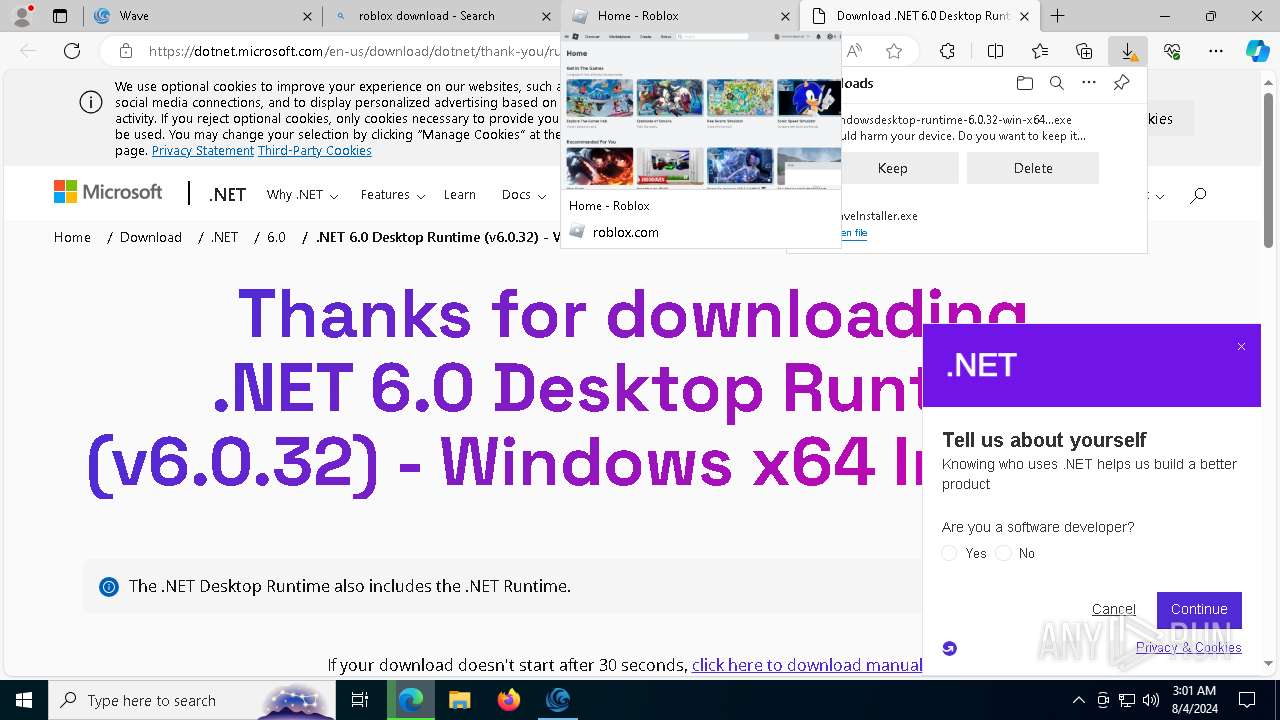Expand the Why .NET menu
The height and width of the screenshot is (720, 1280).
pyautogui.click(x=302, y=195)
